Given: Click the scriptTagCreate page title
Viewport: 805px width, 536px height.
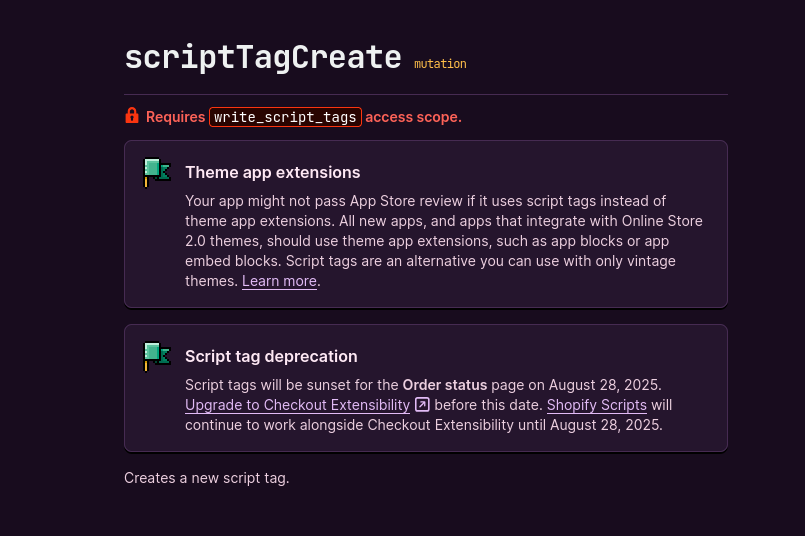Looking at the screenshot, I should point(262,57).
